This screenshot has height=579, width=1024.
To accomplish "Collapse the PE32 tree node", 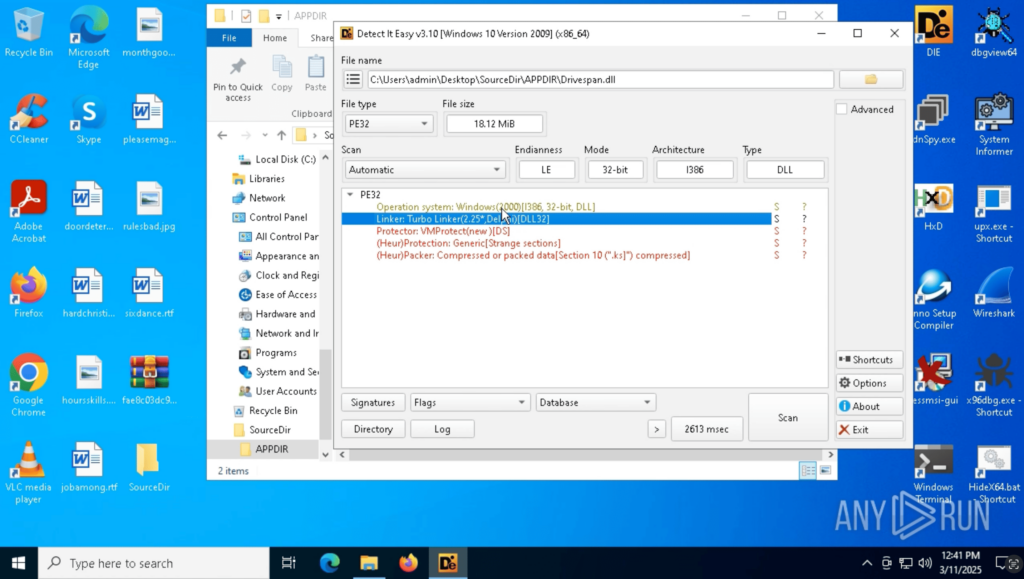I will (349, 195).
